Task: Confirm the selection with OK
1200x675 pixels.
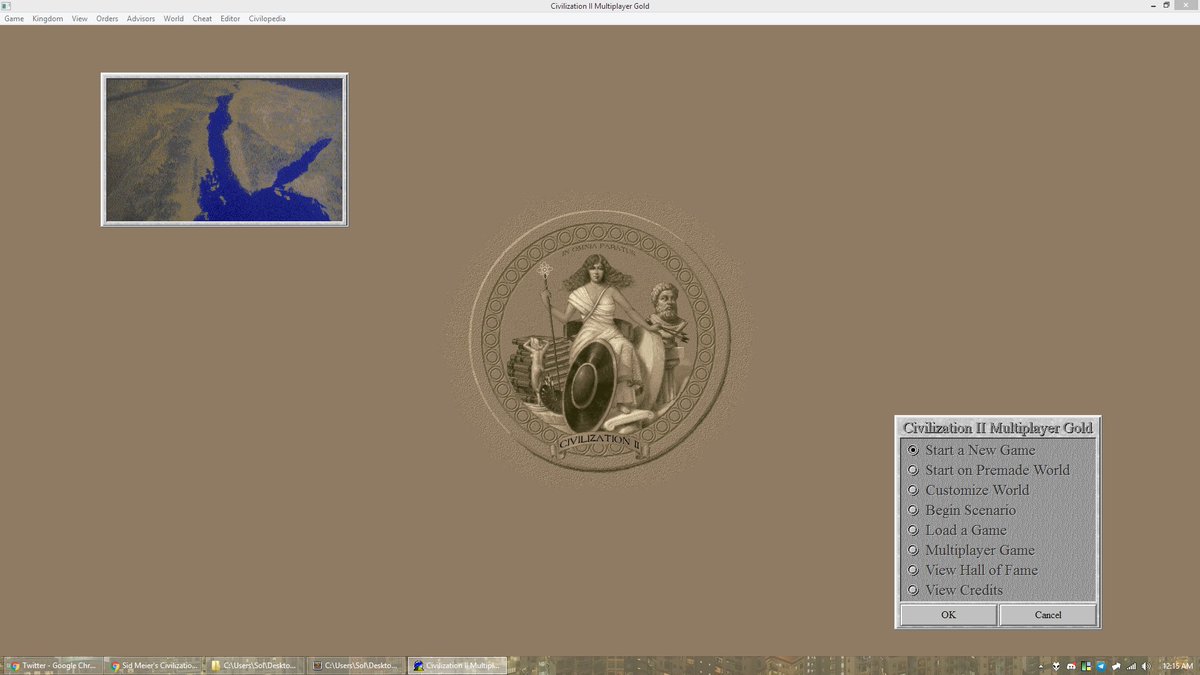Action: (948, 615)
